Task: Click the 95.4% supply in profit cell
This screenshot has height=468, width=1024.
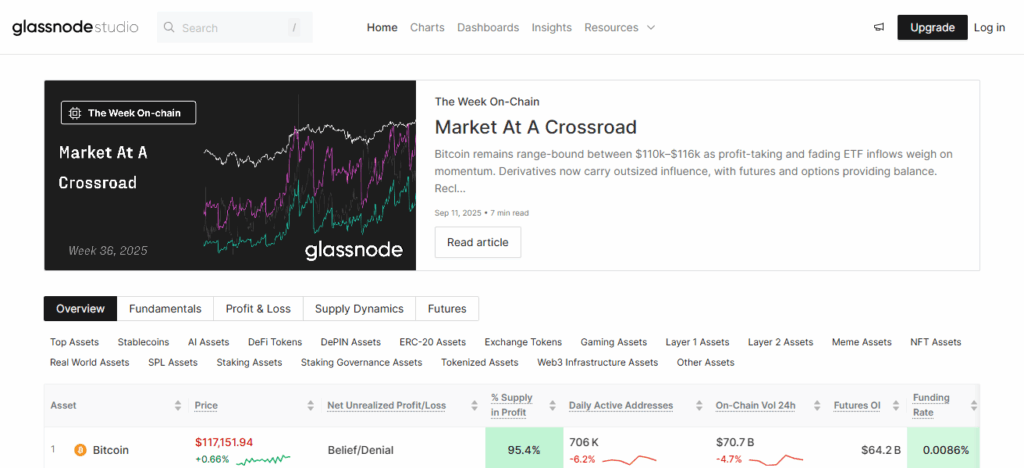Action: coord(524,450)
